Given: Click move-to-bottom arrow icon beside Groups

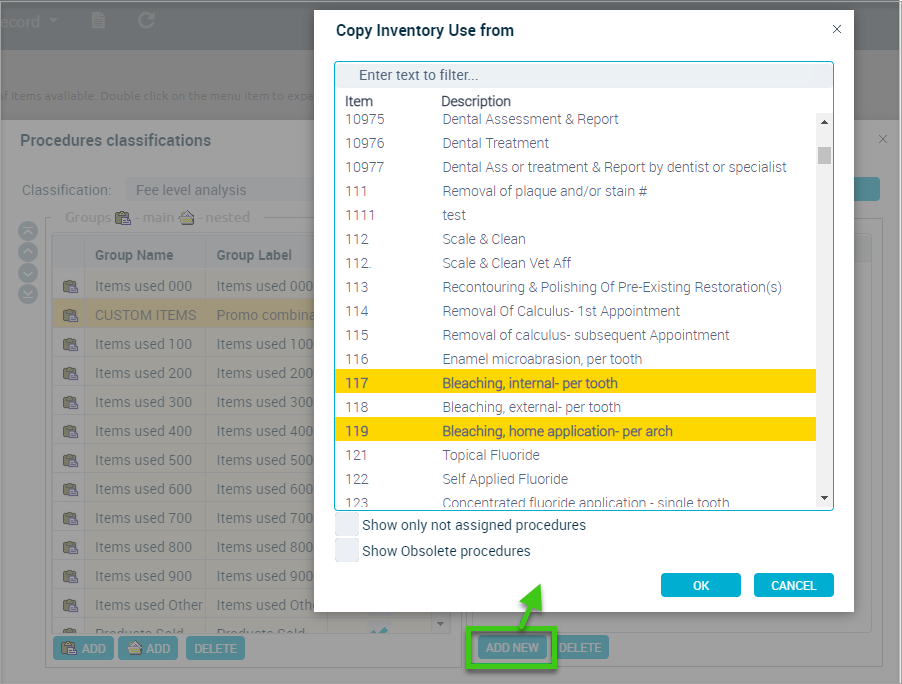Looking at the screenshot, I should [x=28, y=295].
